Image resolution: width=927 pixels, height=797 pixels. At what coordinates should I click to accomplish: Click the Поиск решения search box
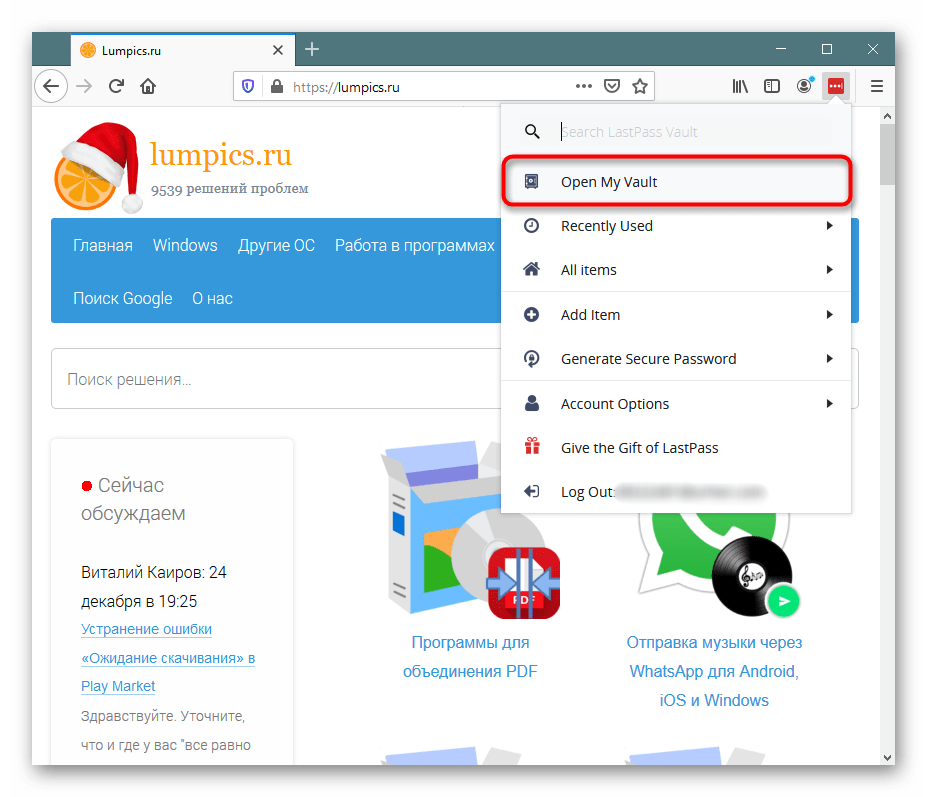coord(277,378)
